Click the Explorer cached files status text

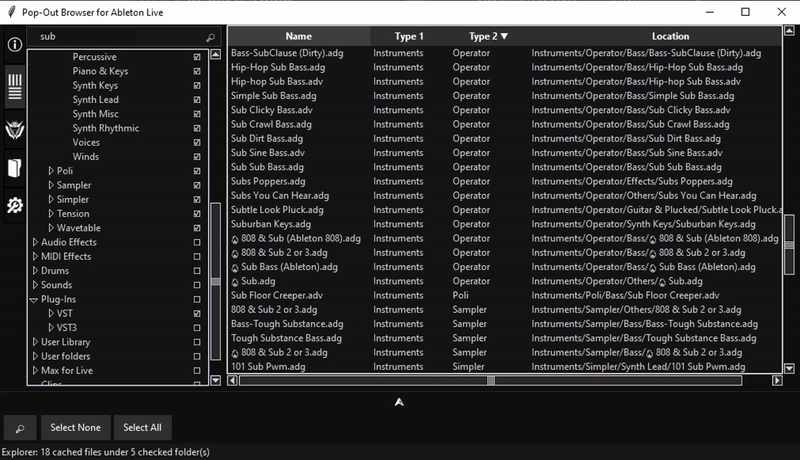tap(106, 452)
